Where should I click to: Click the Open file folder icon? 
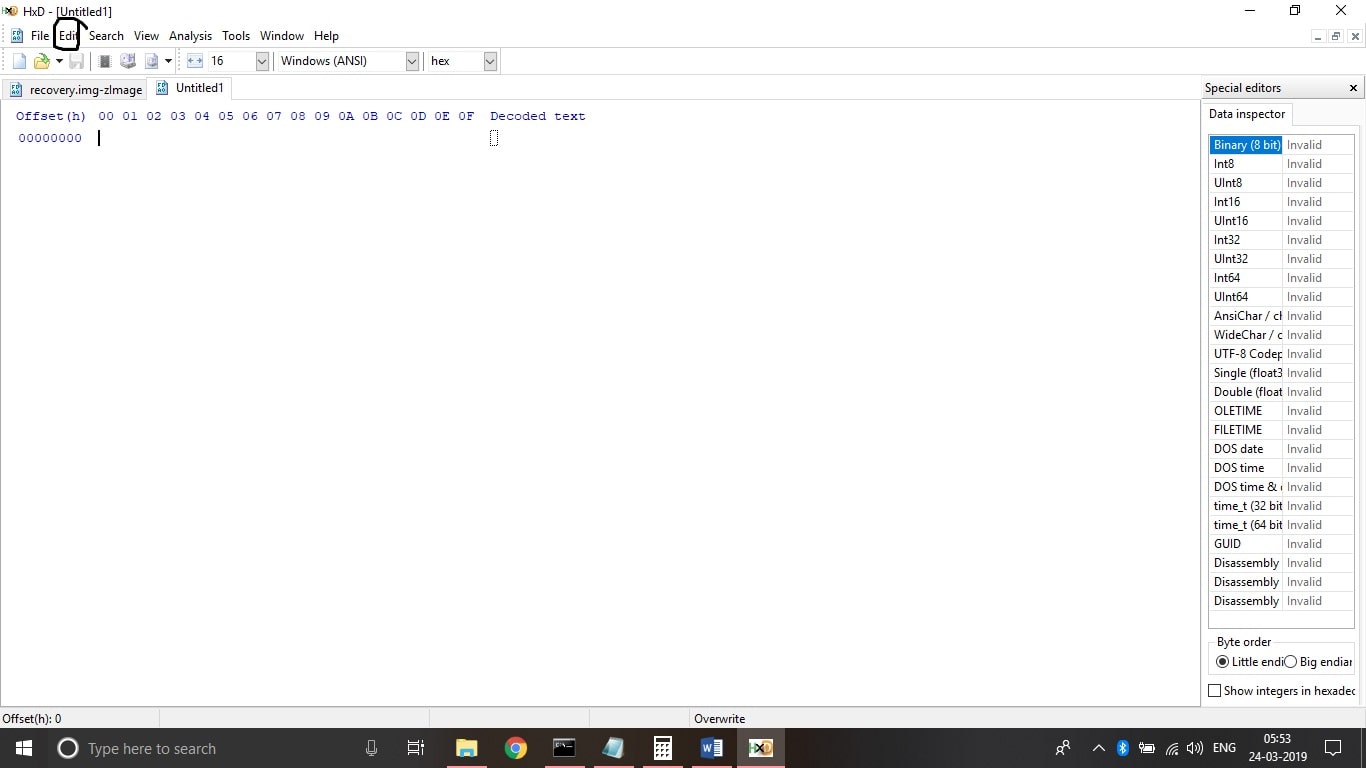pos(41,61)
